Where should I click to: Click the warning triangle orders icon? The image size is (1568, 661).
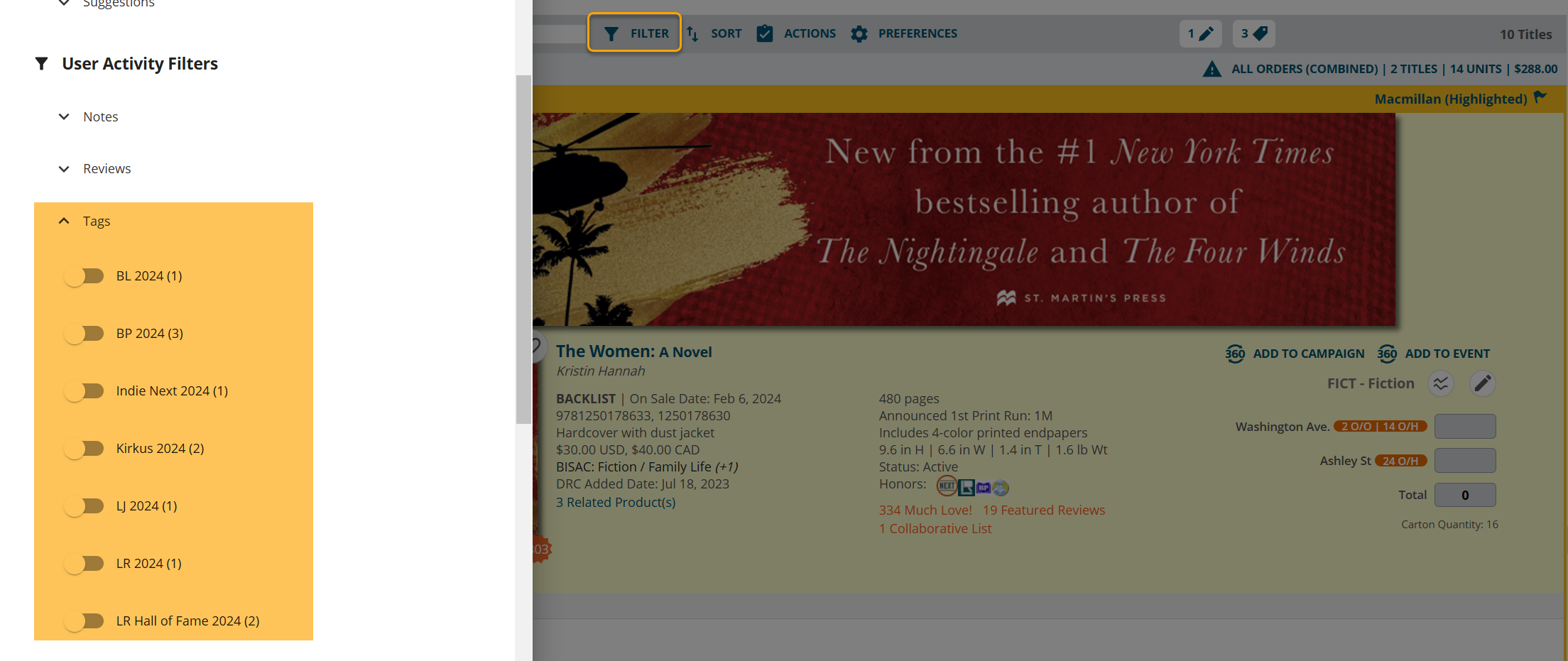pos(1212,69)
